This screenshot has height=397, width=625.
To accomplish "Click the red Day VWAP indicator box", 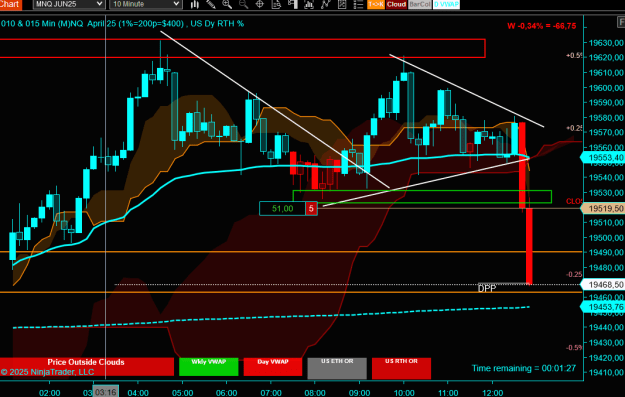I will [273, 367].
